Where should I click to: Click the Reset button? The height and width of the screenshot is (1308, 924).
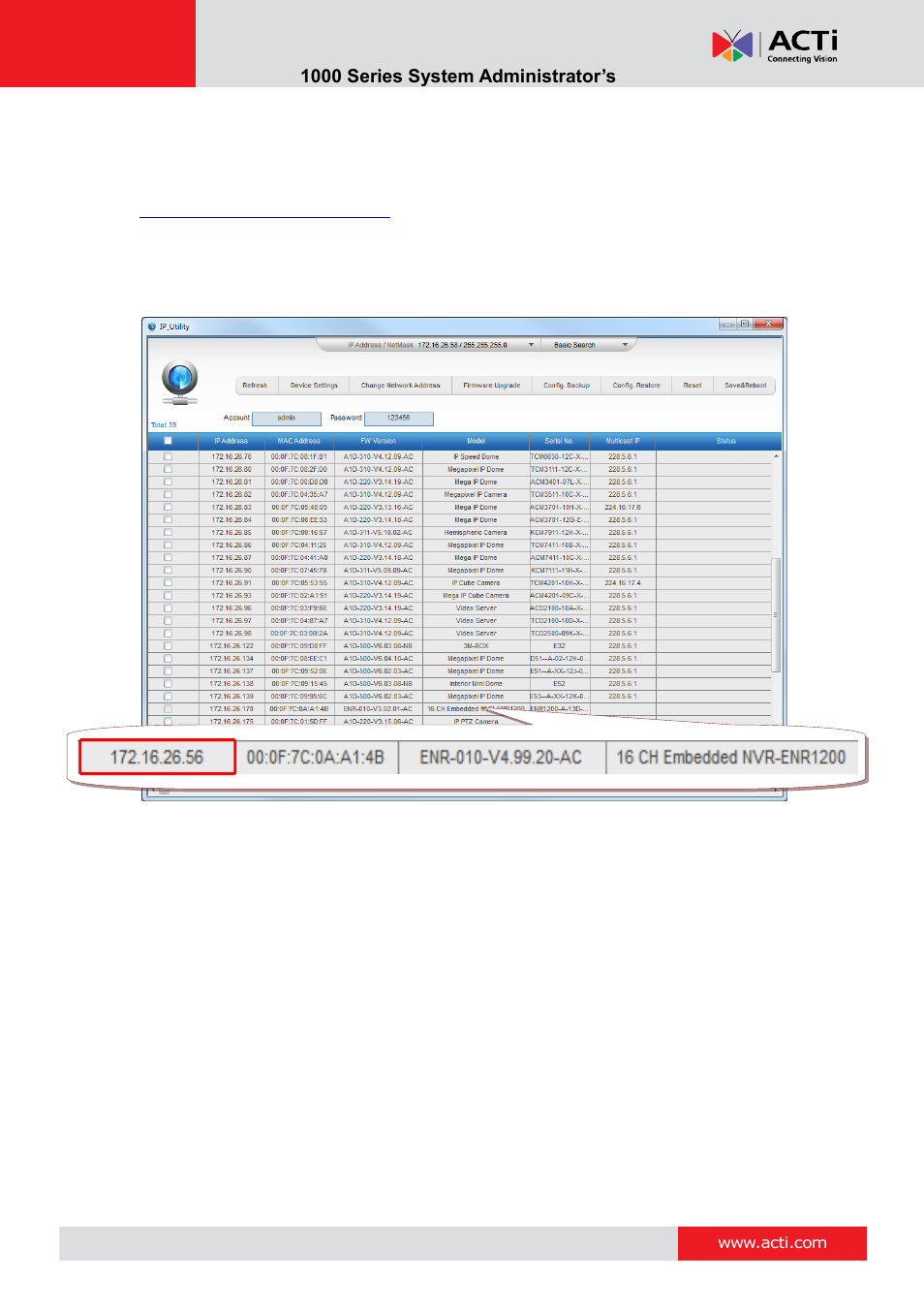click(693, 386)
